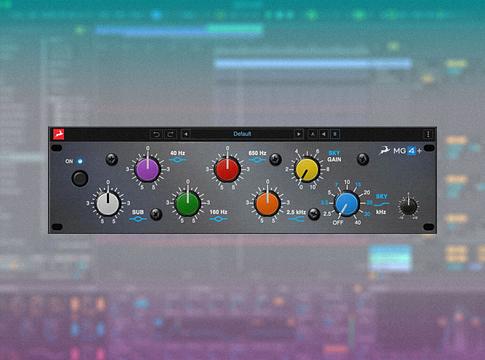Click the green 160 Hz band knob
The width and height of the screenshot is (485, 360).
click(188, 203)
